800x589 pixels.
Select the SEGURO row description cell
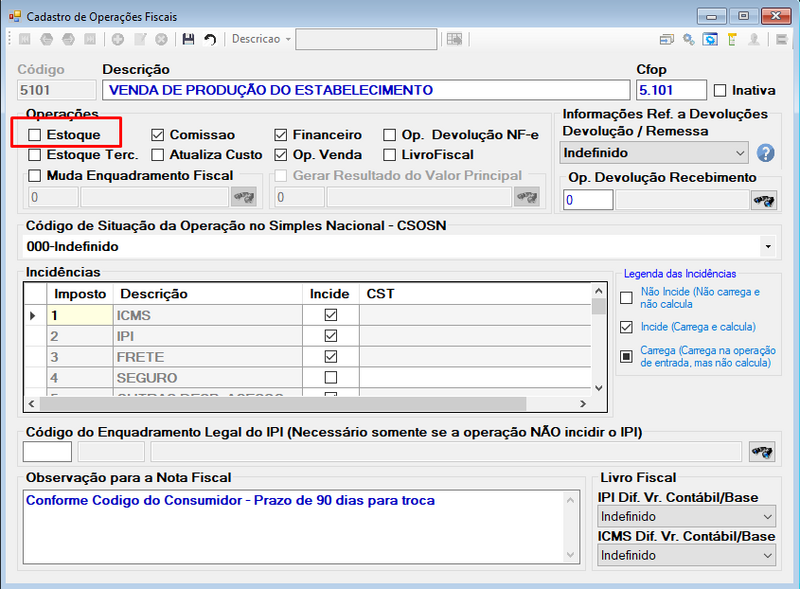coord(208,378)
